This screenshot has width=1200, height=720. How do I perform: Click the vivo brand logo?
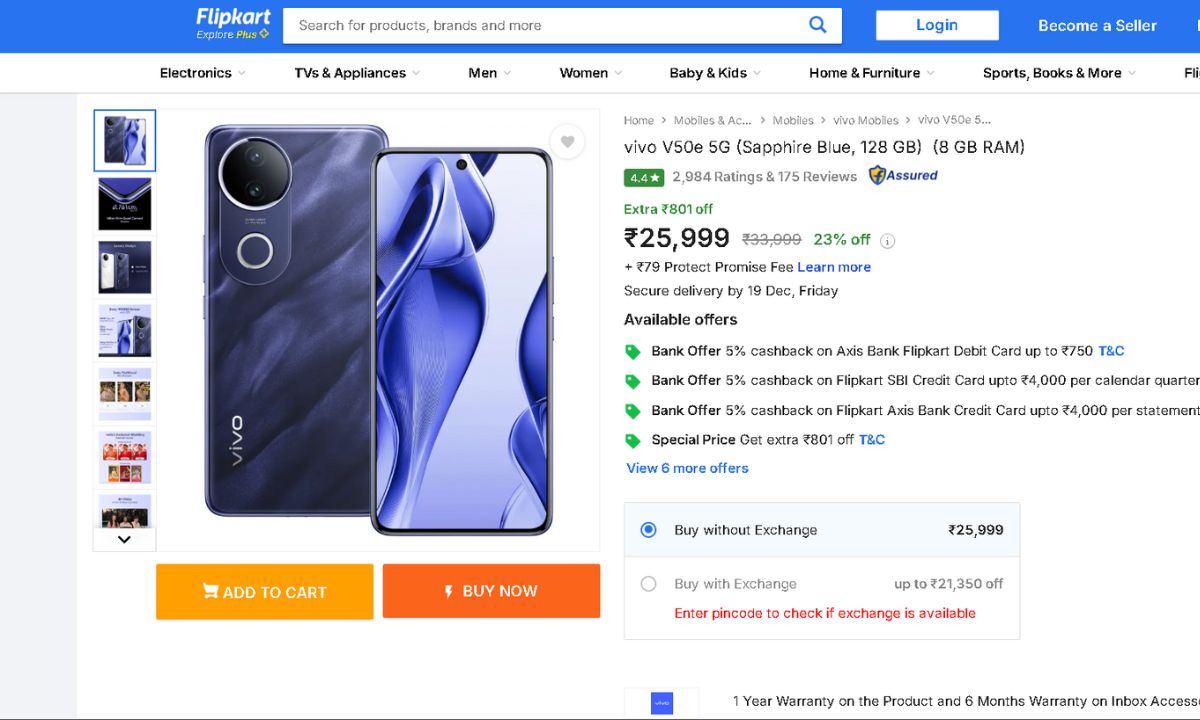pos(661,703)
